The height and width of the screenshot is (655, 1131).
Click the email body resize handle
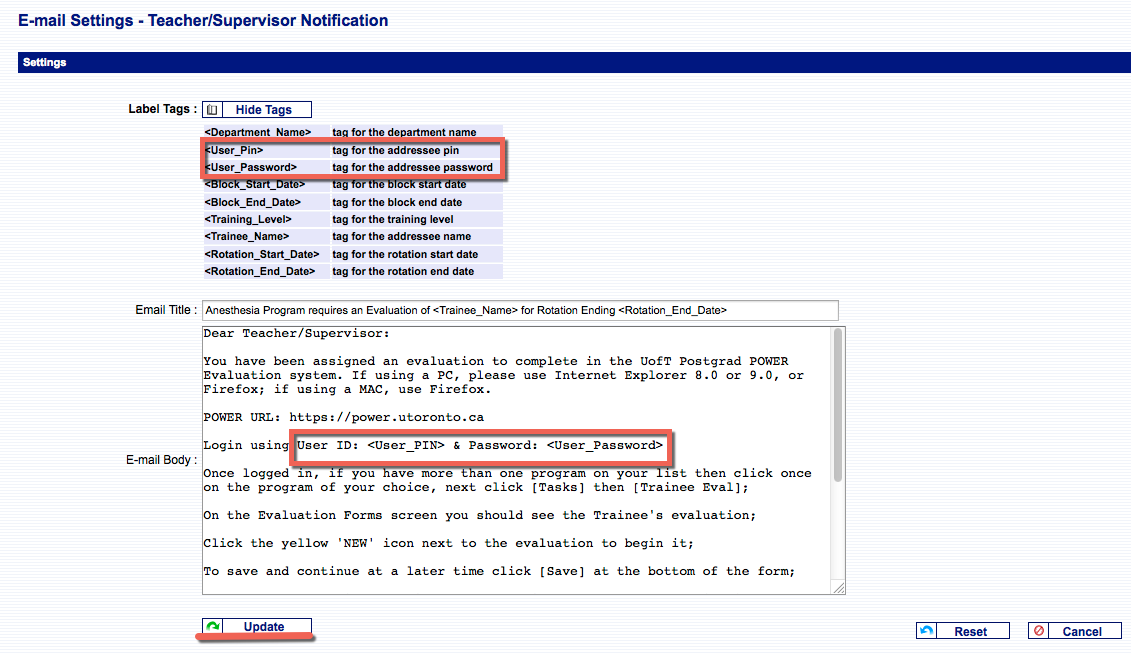[839, 588]
